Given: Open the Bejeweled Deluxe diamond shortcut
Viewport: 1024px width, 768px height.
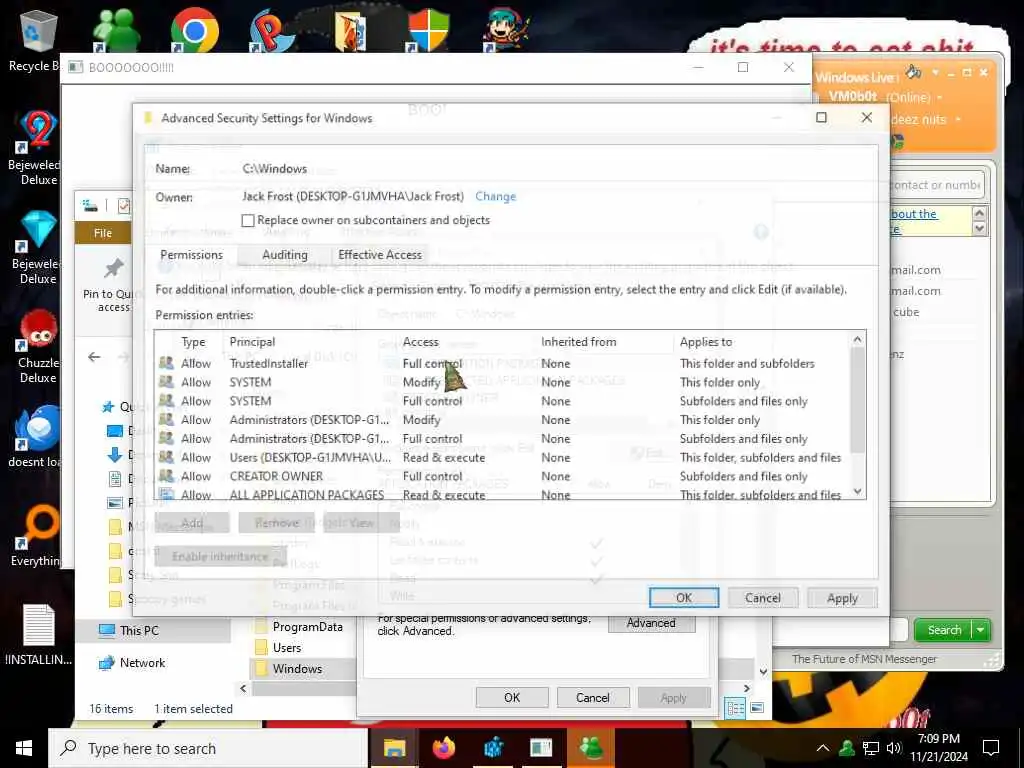Looking at the screenshot, I should point(38,247).
